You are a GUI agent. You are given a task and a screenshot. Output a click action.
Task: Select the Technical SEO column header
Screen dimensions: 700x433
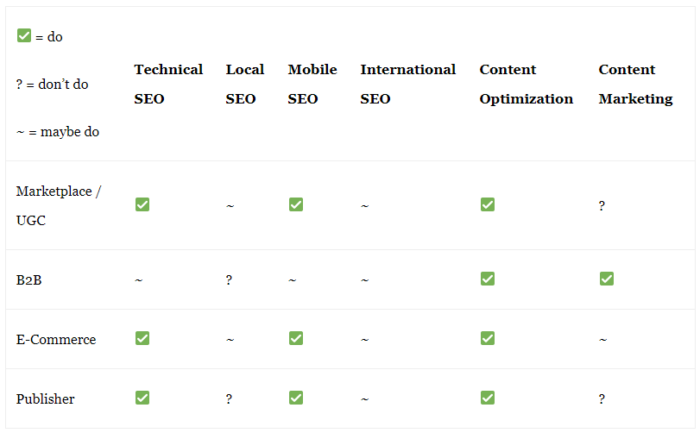click(168, 84)
